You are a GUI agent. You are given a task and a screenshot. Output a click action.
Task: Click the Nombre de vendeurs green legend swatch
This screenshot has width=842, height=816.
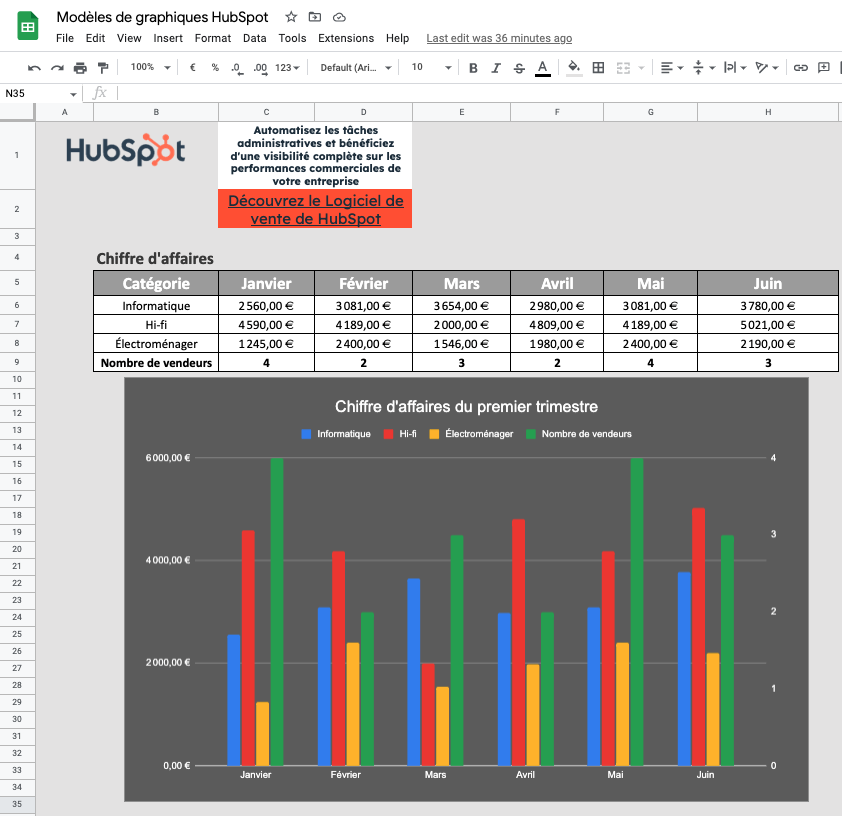click(531, 434)
